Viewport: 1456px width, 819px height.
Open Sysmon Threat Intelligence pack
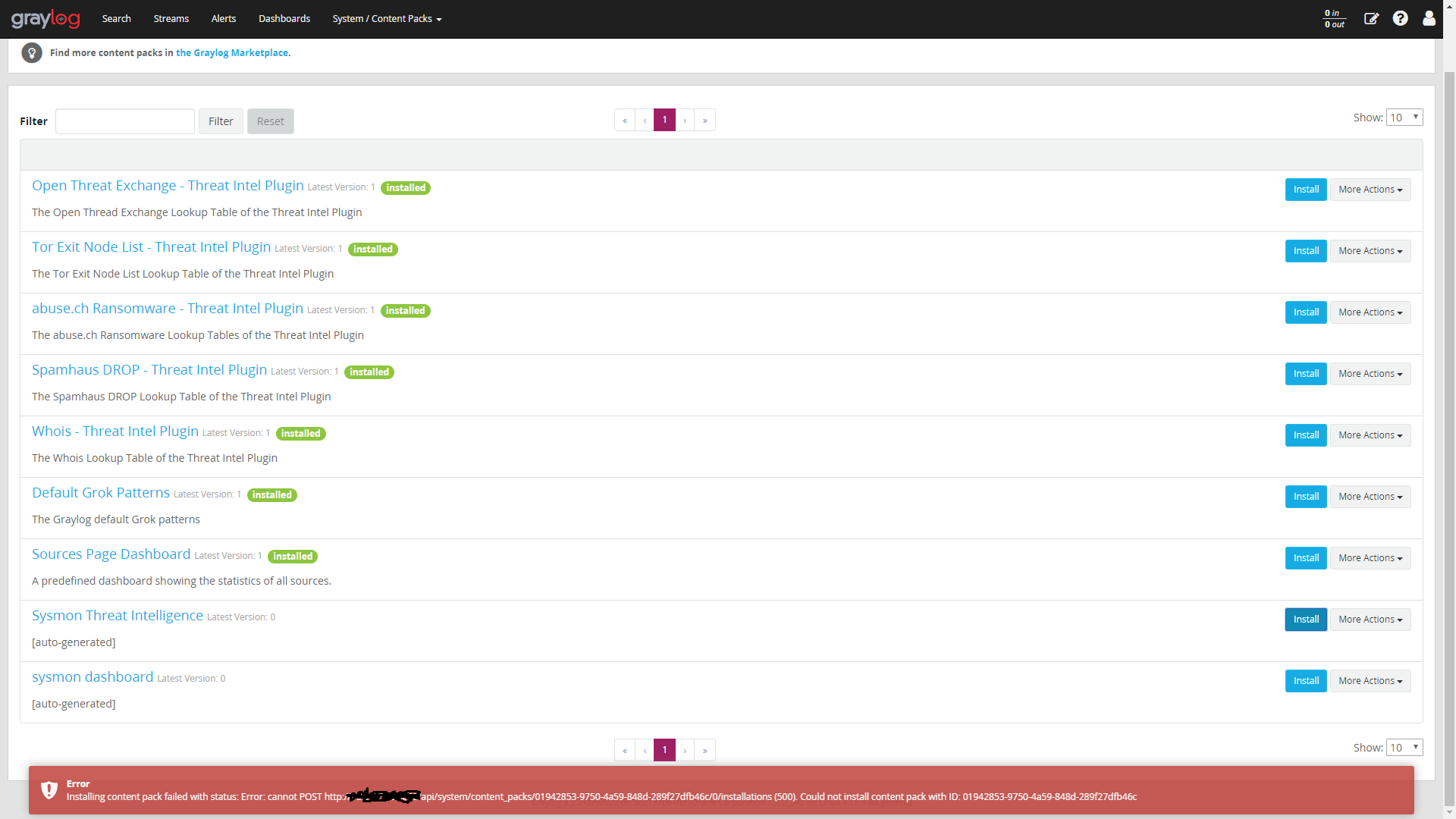click(x=118, y=616)
